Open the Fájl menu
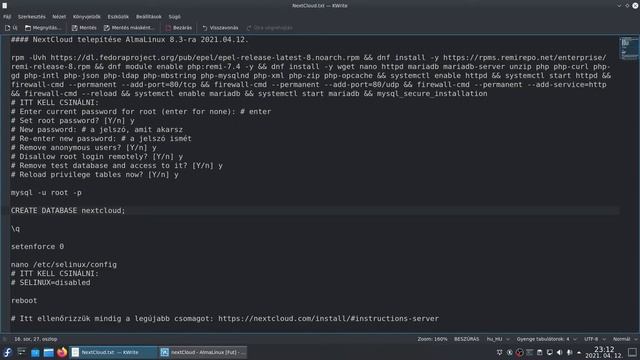640x360 pixels. 7,17
